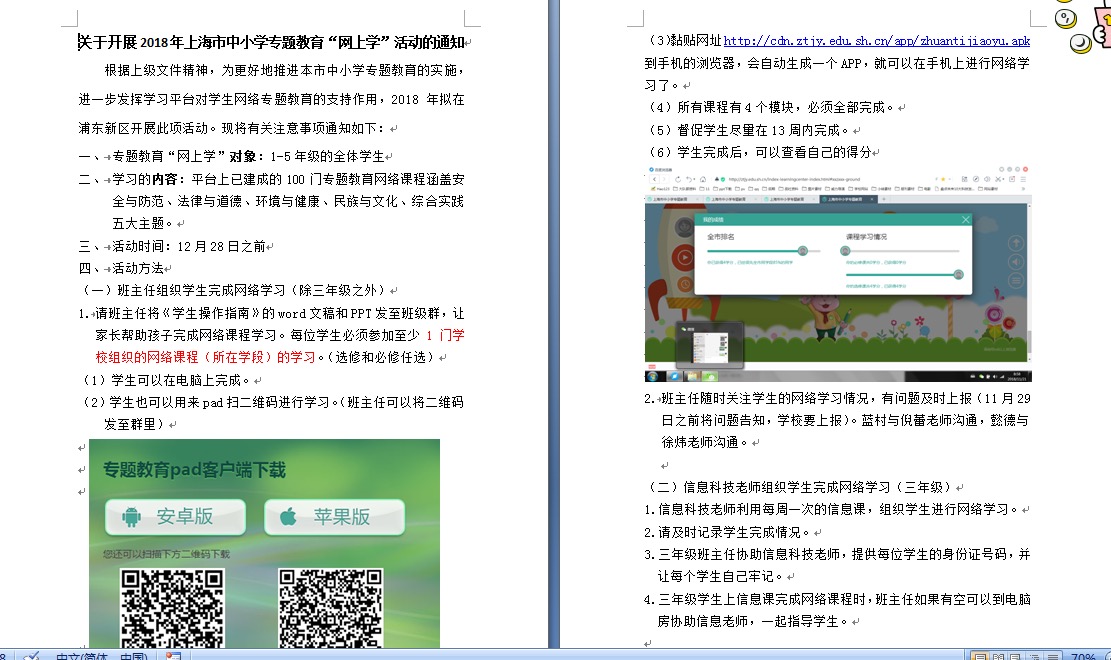The image size is (1111, 660).
Task: Click the Apple logo icon on 苹果版
Action: (x=289, y=517)
